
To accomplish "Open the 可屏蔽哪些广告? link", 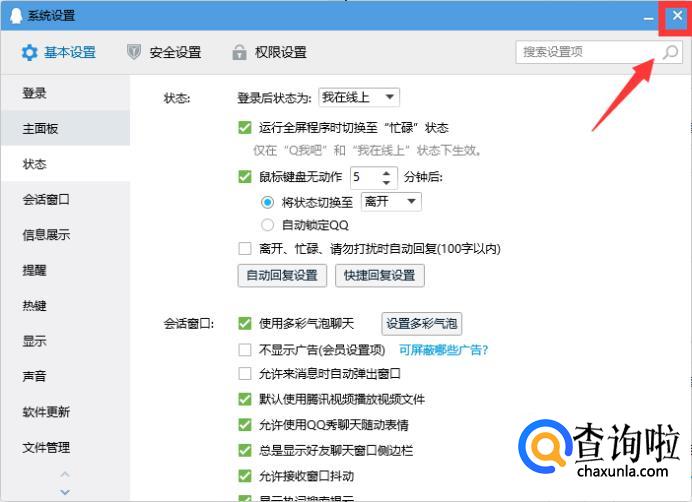I will [x=444, y=350].
